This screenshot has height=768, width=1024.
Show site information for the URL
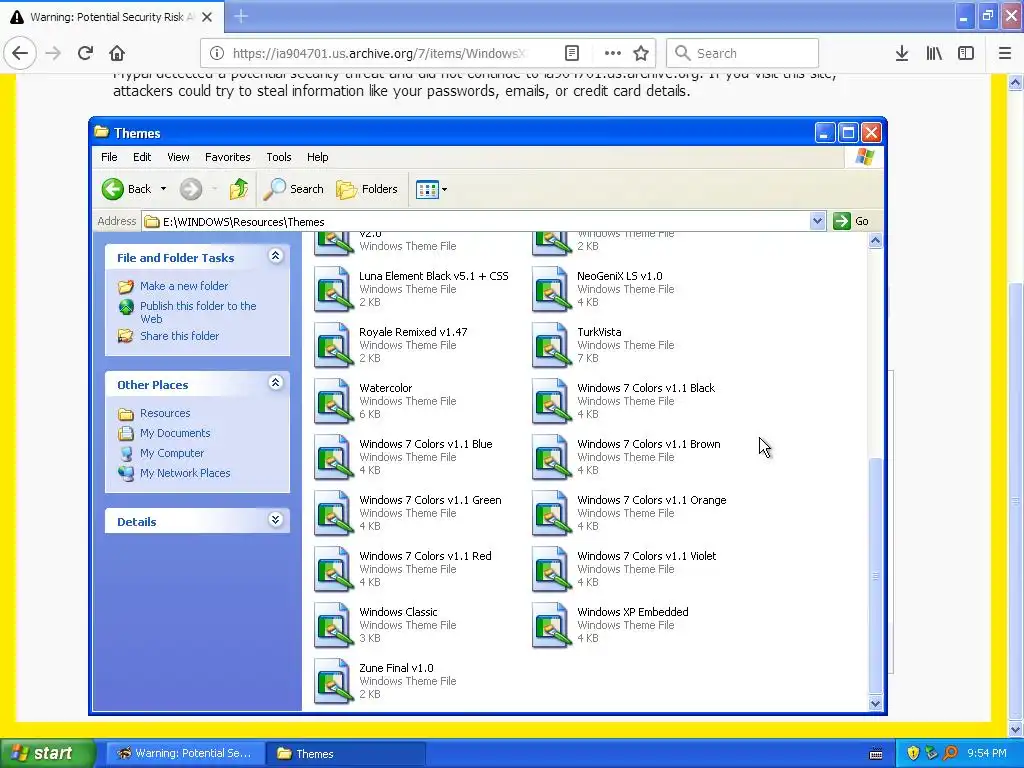[217, 53]
